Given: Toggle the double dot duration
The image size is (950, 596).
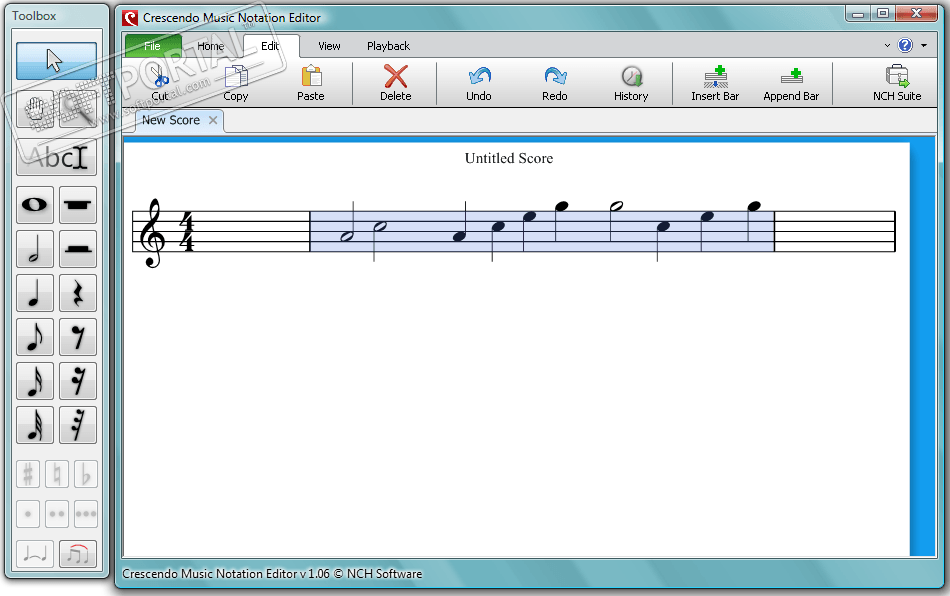Looking at the screenshot, I should click(x=57, y=514).
